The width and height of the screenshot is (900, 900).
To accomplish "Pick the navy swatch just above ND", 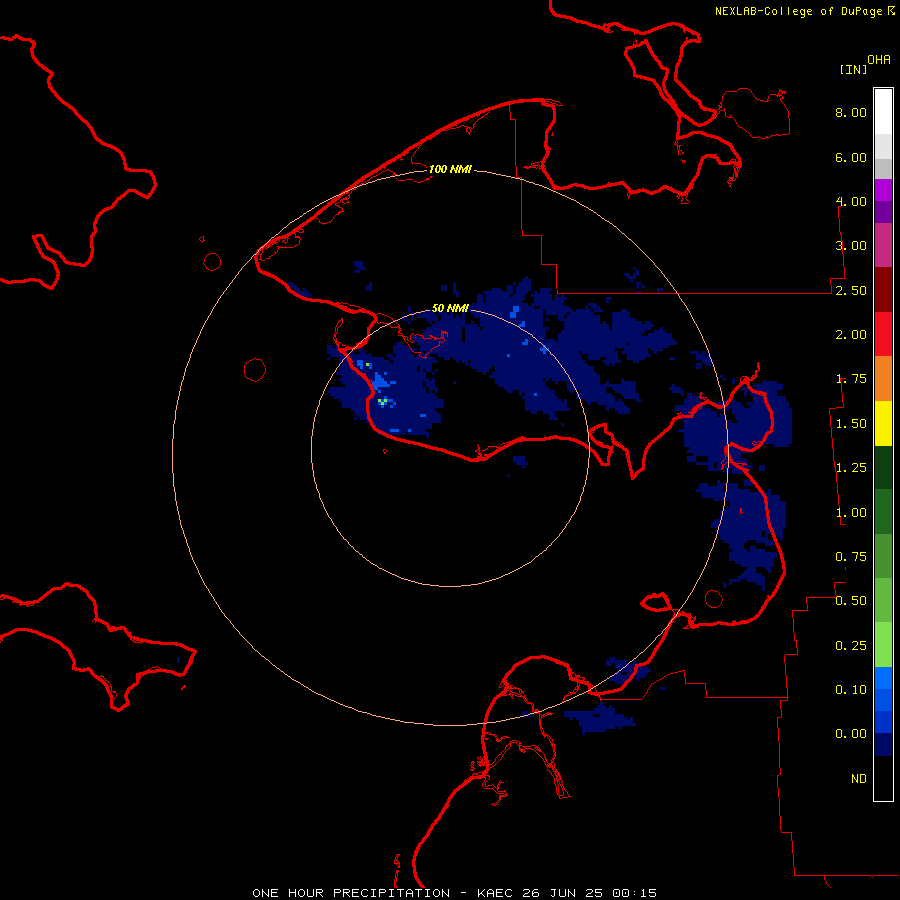I will coord(883,745).
